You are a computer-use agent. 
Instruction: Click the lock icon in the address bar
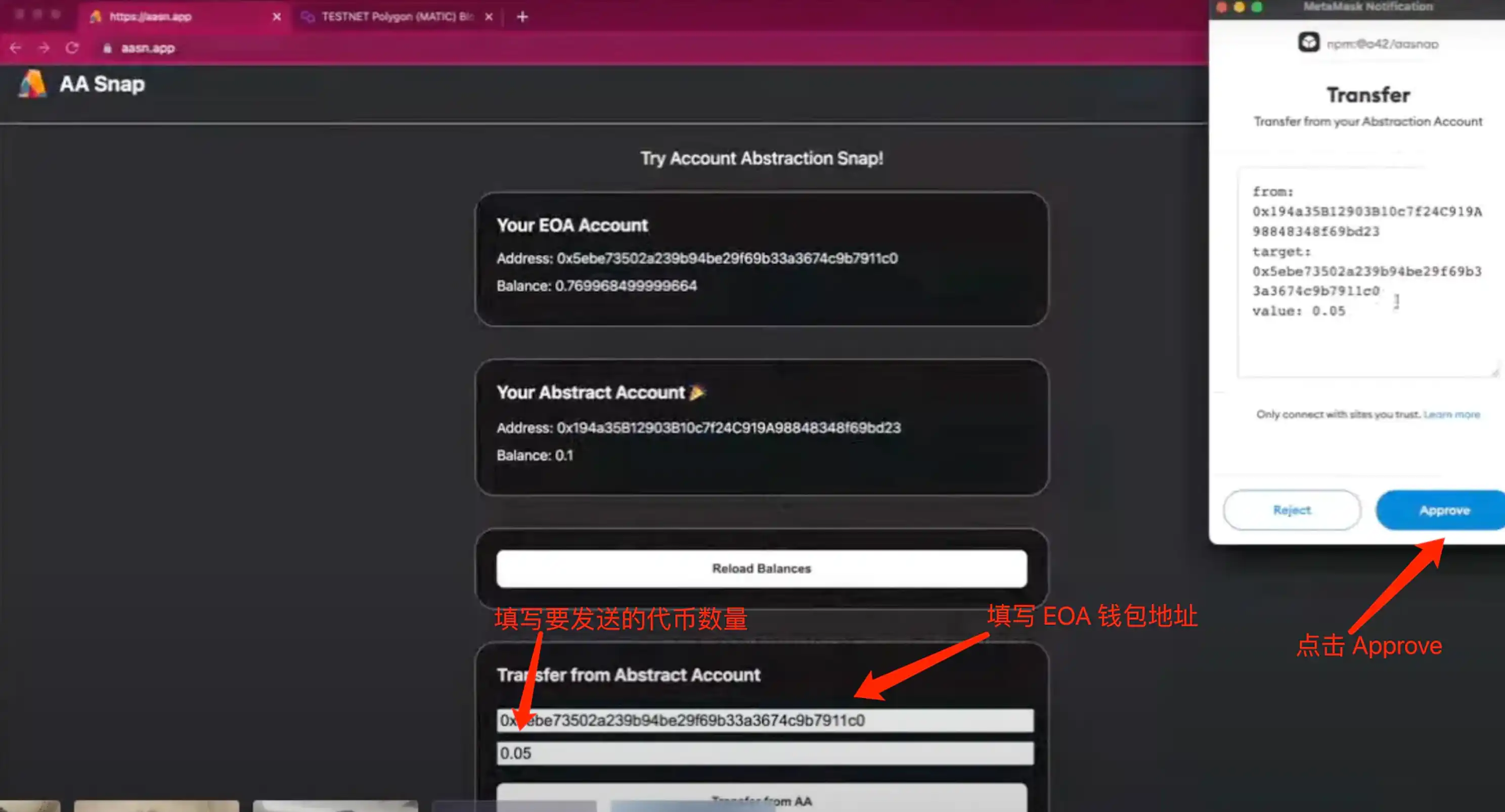[107, 49]
